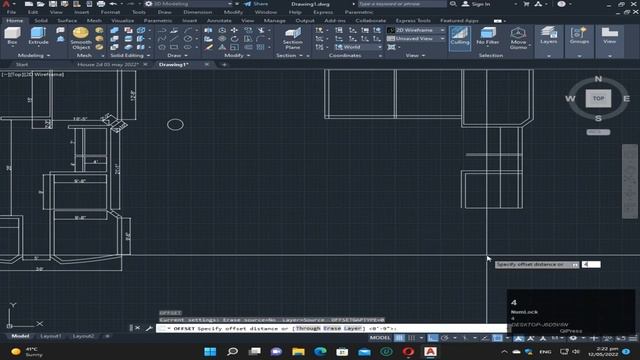Expand the Modeling panel
The width and height of the screenshot is (640, 360).
(x=33, y=56)
